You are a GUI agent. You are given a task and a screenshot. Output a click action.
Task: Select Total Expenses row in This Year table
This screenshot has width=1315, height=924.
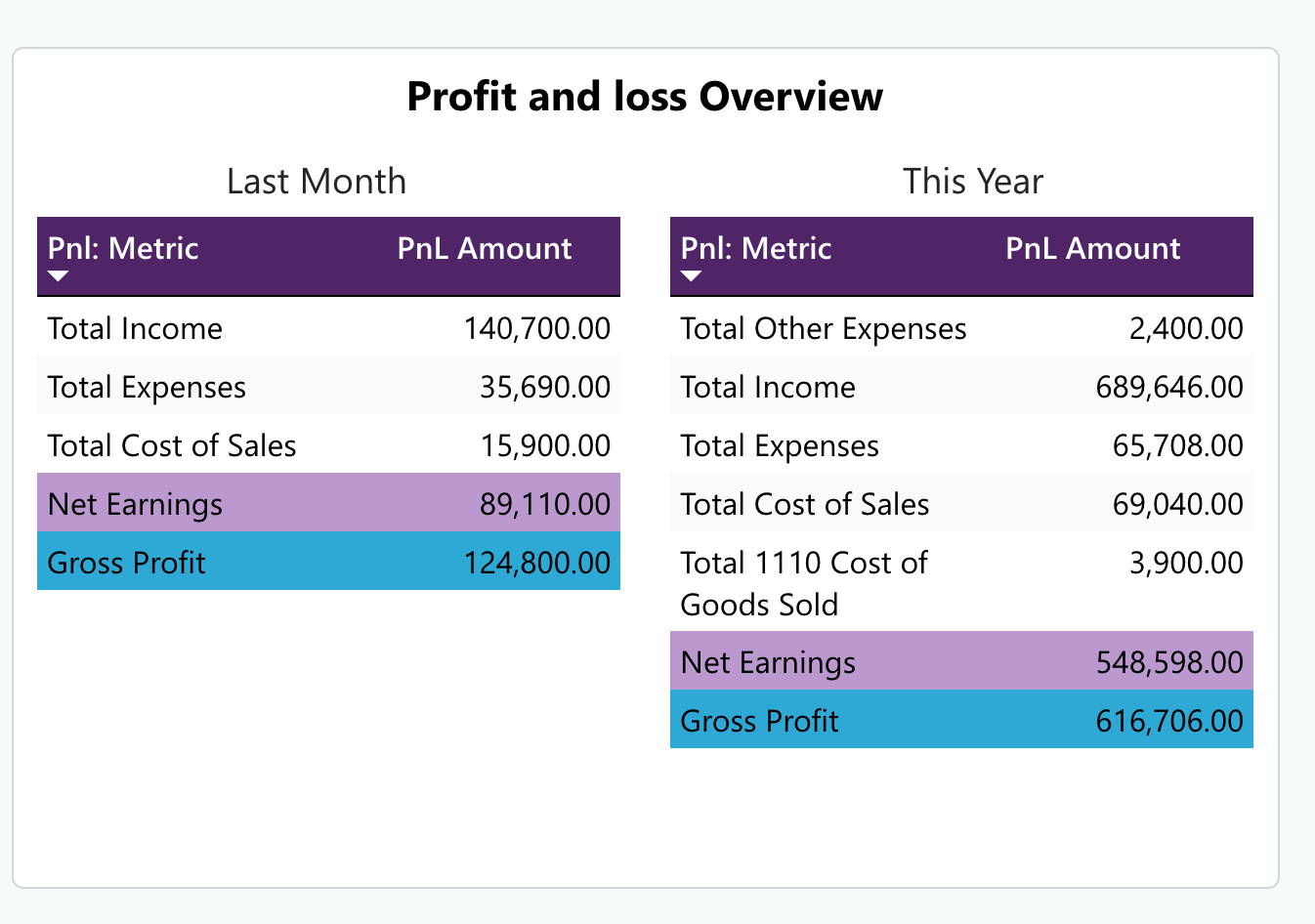pyautogui.click(x=961, y=444)
